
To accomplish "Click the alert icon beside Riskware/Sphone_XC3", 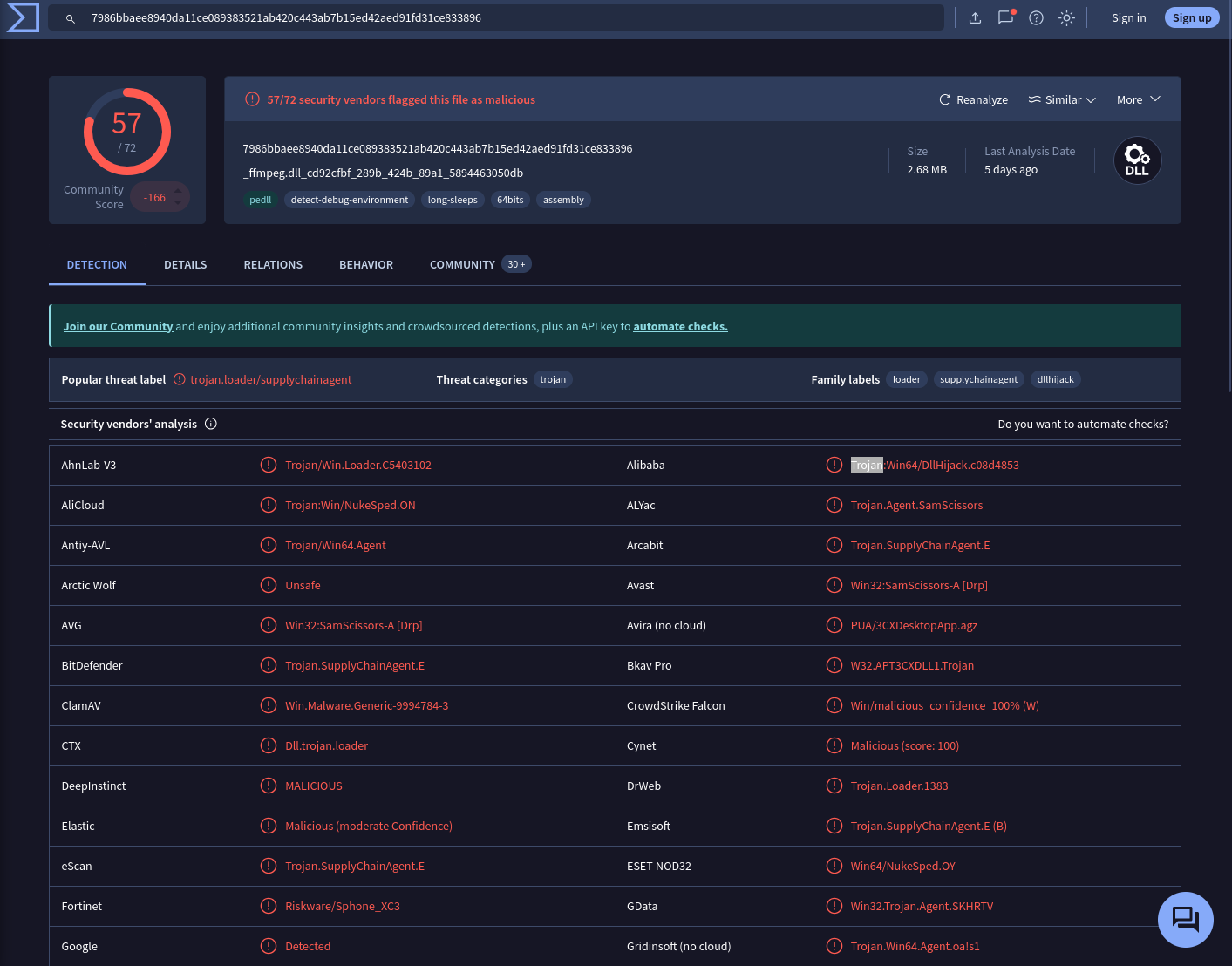I will point(269,906).
